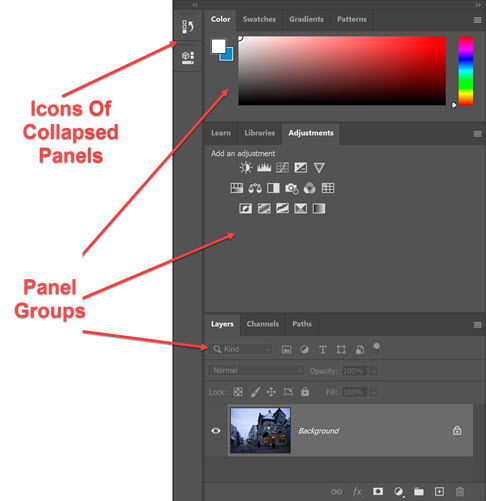
Task: Open the Kind filter dropdown
Action: [x=241, y=349]
